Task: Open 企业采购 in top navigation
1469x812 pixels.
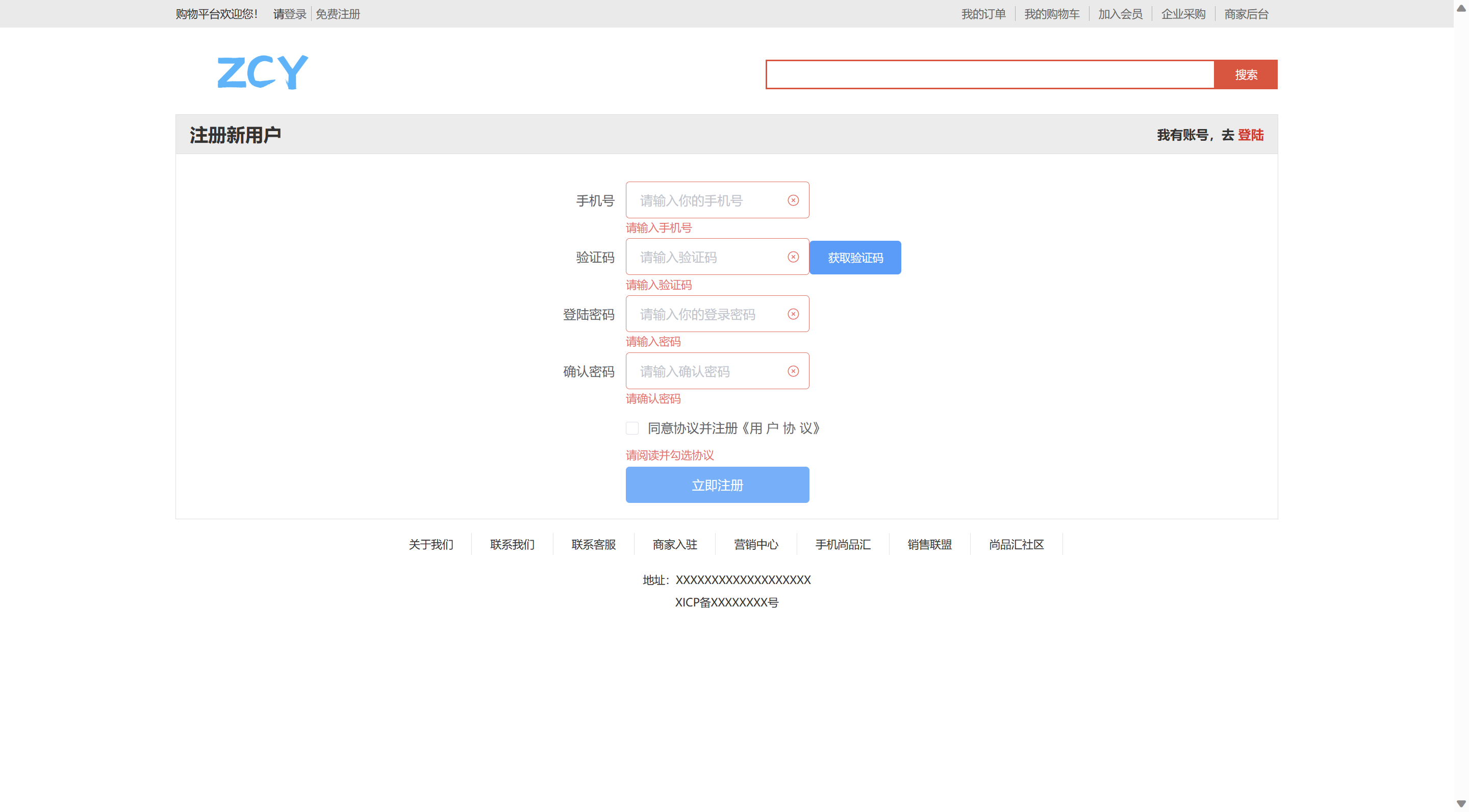Action: [1183, 14]
